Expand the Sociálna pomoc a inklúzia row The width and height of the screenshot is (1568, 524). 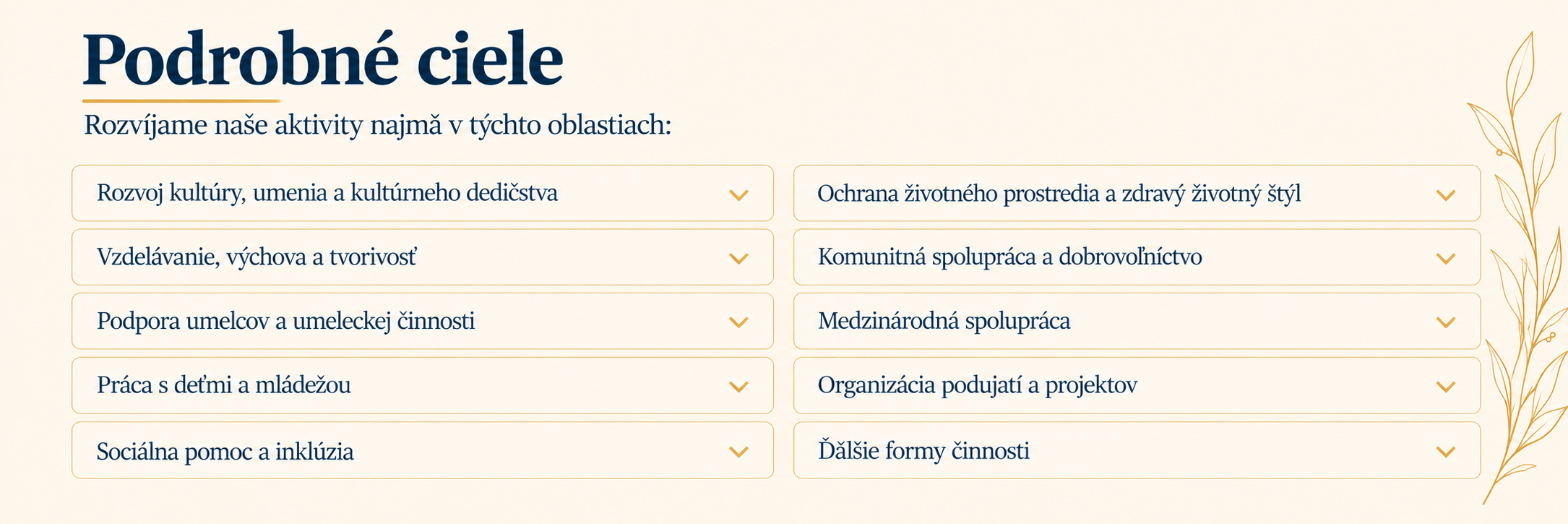click(423, 450)
